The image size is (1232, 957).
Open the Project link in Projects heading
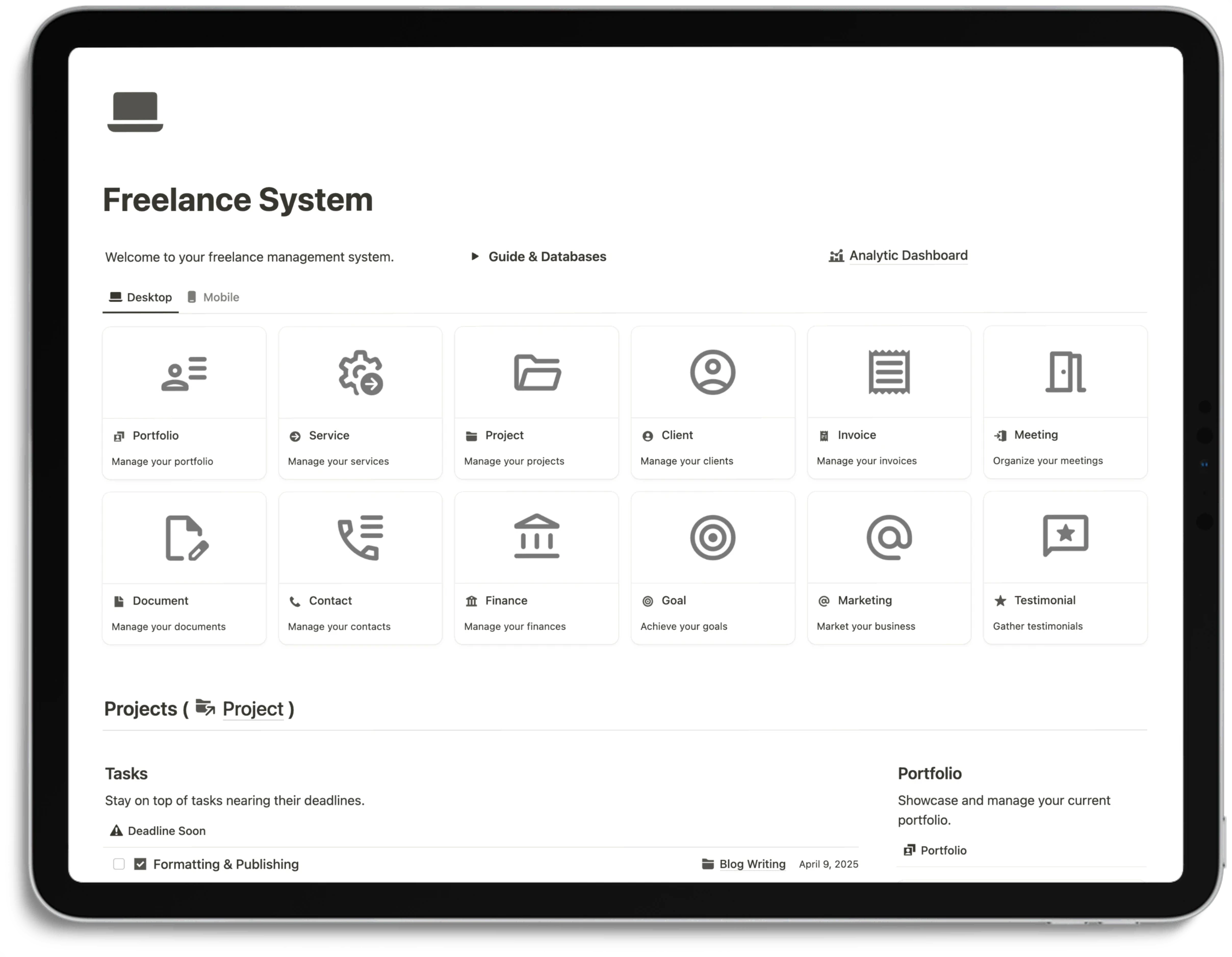(253, 709)
